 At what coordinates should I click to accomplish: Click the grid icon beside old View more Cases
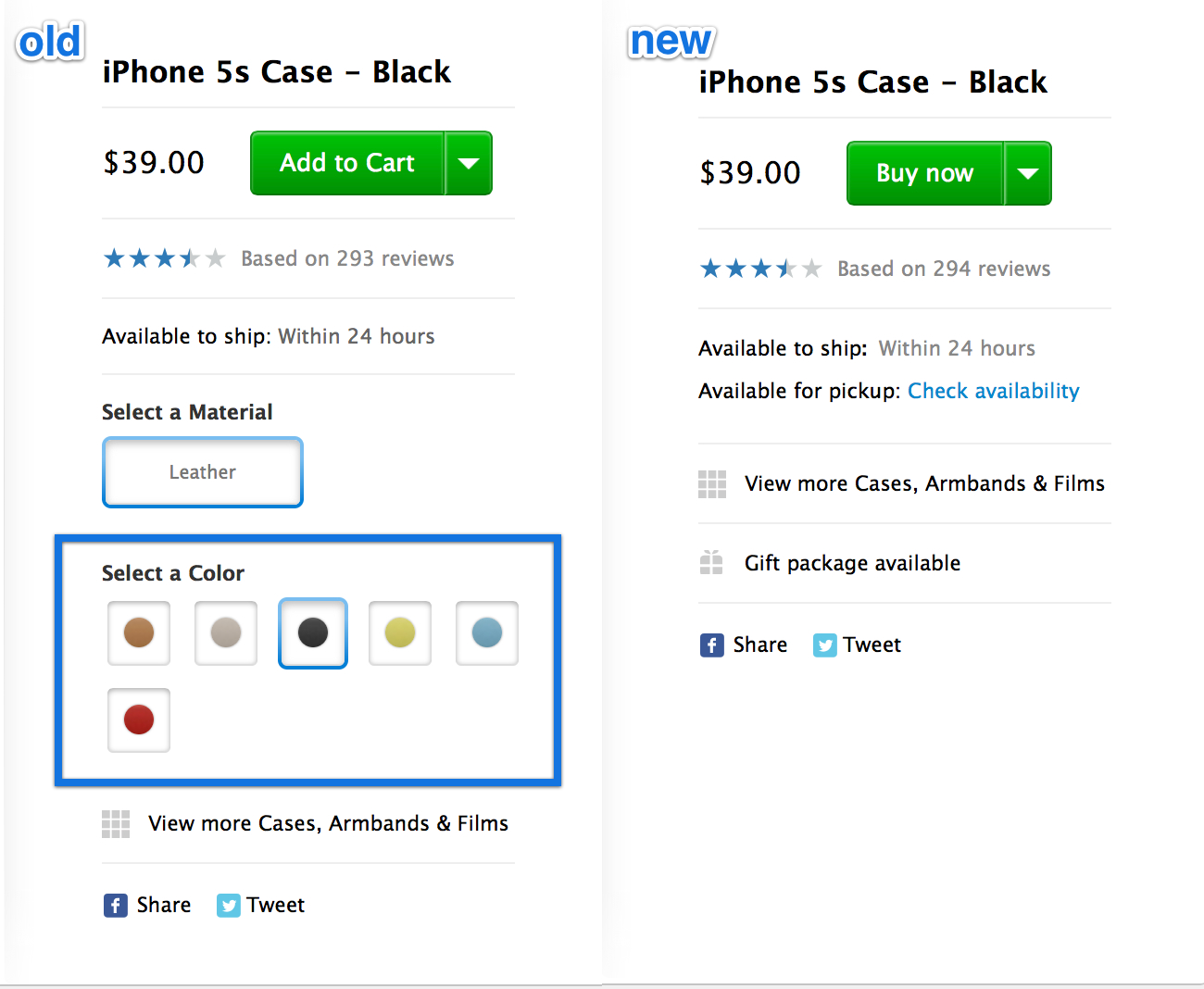tap(116, 824)
